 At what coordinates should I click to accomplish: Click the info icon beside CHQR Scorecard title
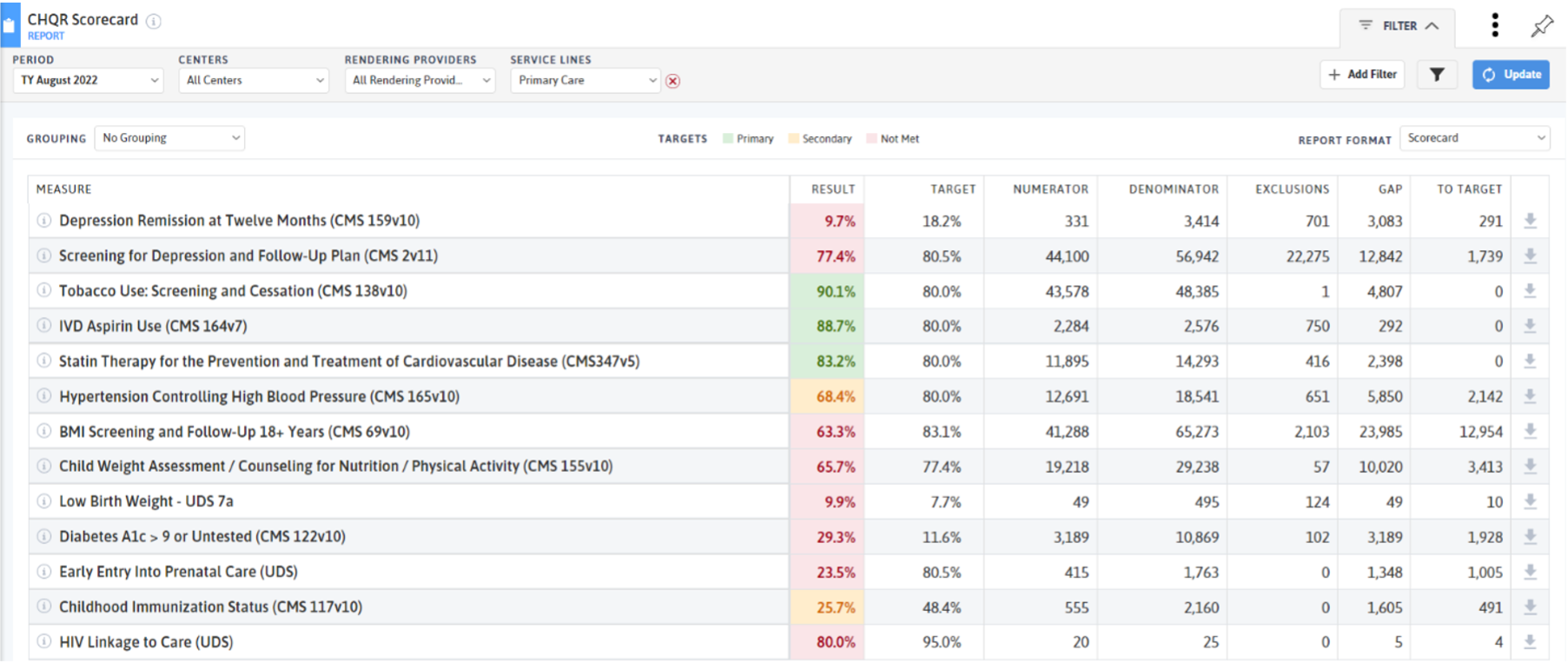pos(154,21)
